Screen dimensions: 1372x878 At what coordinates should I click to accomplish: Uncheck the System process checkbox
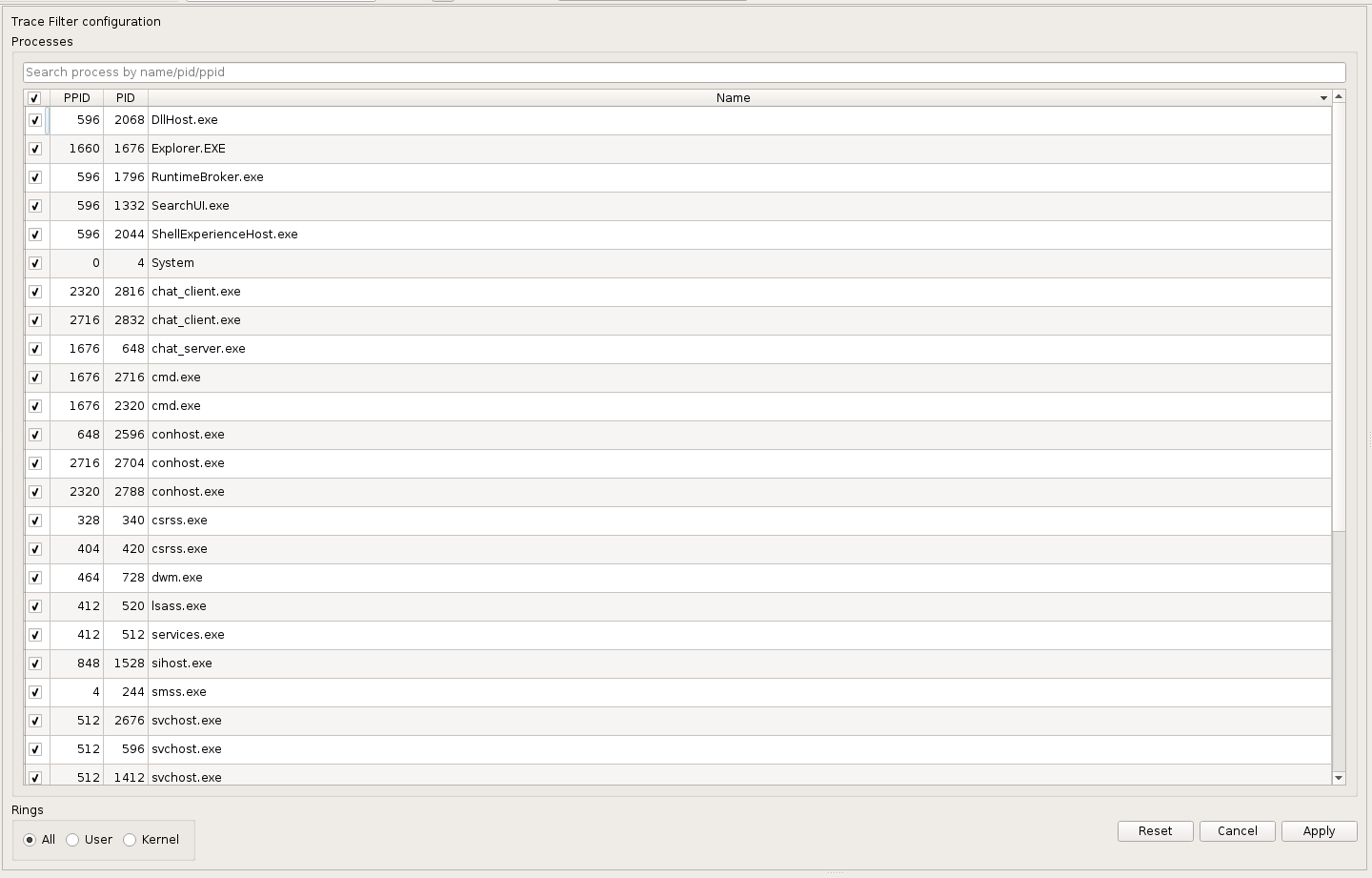(35, 263)
